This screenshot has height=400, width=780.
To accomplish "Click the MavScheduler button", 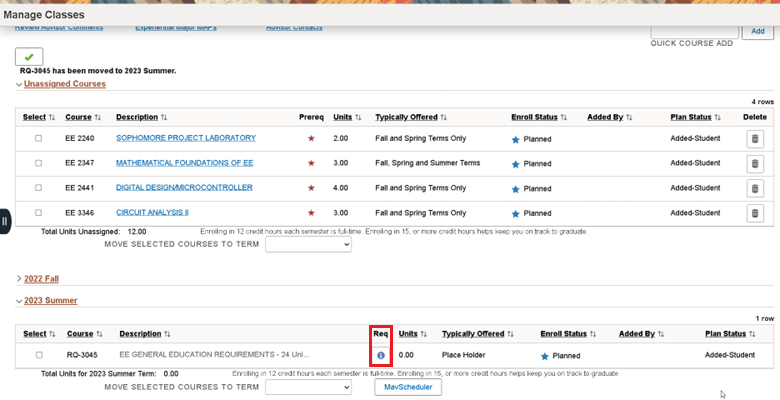I will tap(408, 386).
